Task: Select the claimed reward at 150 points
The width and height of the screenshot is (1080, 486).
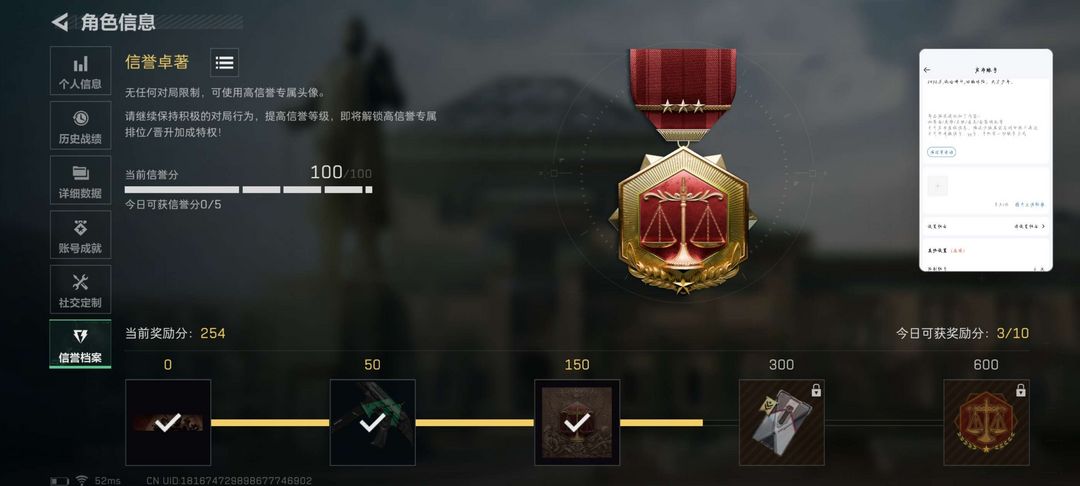Action: click(577, 423)
